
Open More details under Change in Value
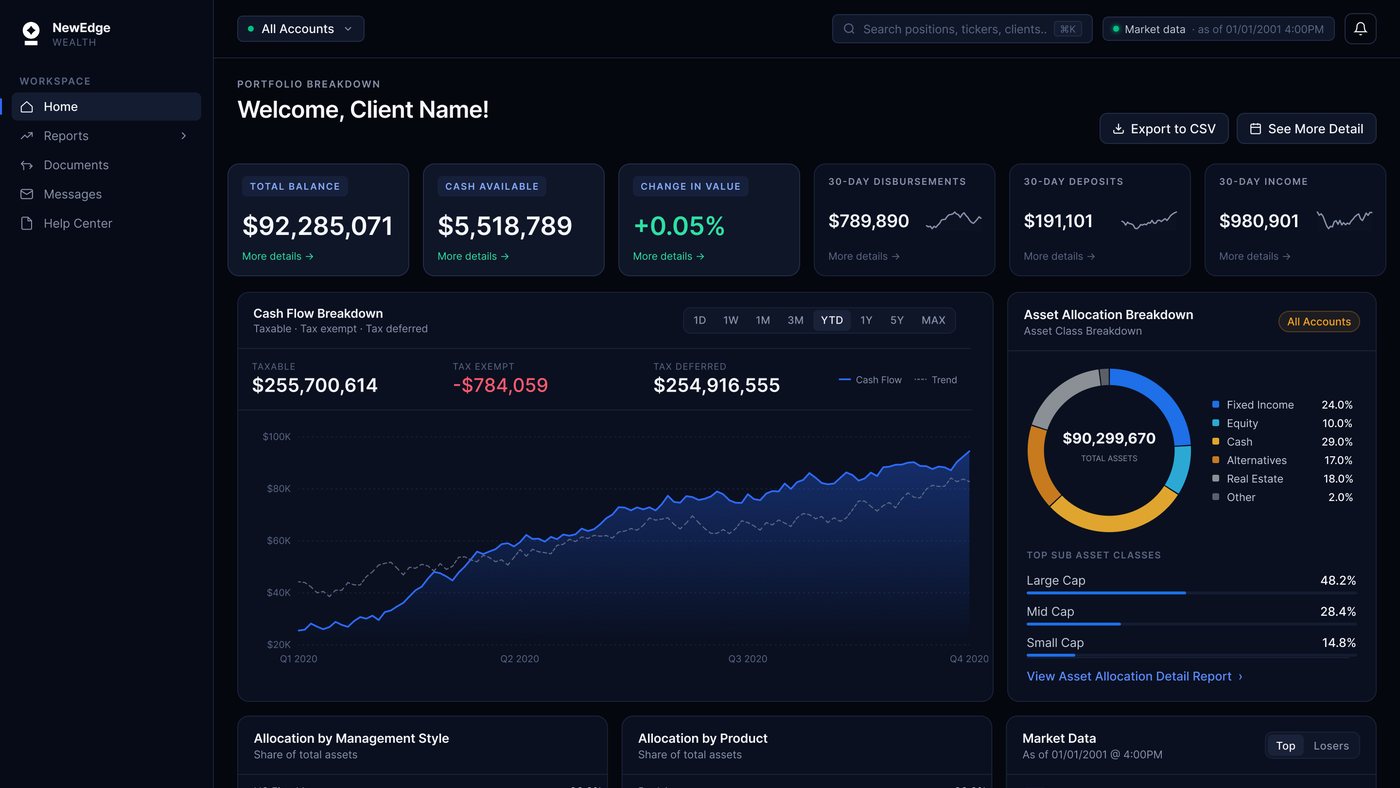(x=669, y=256)
